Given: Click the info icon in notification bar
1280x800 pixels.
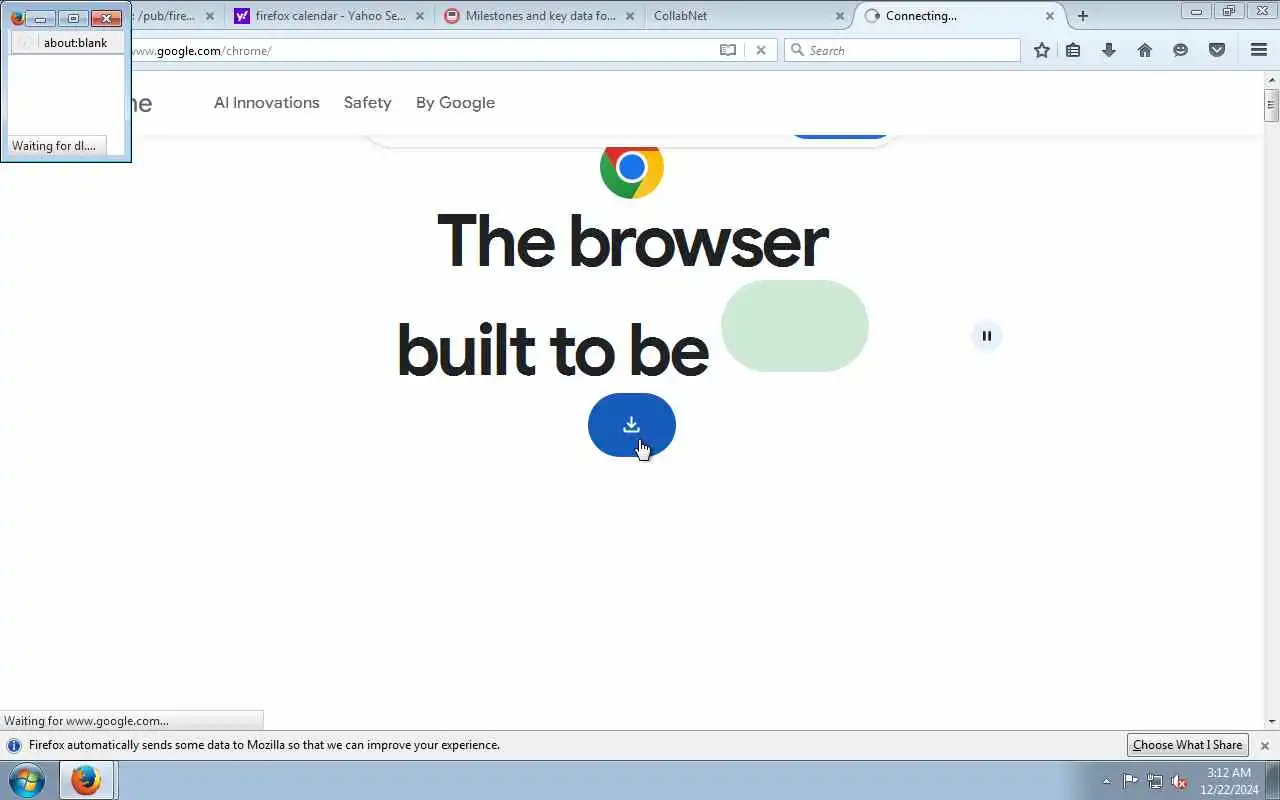Looking at the screenshot, I should click(14, 745).
